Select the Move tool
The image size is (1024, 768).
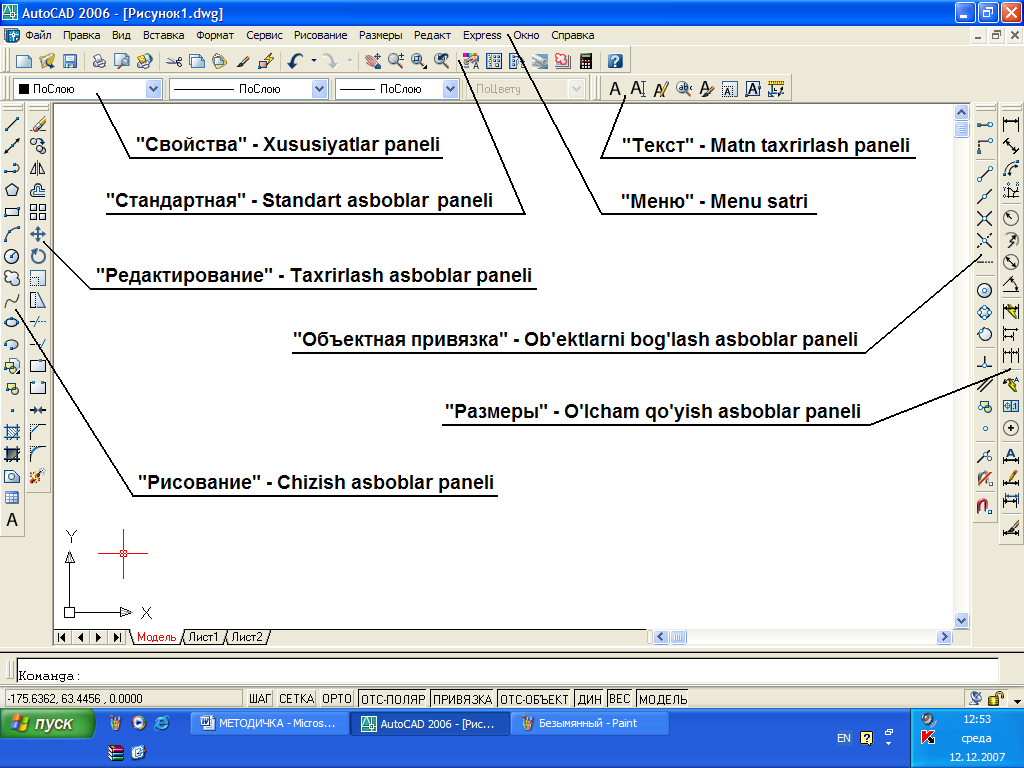38,234
